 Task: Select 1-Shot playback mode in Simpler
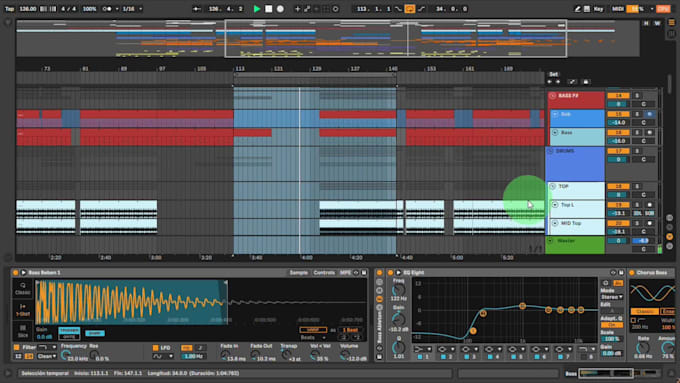point(23,309)
